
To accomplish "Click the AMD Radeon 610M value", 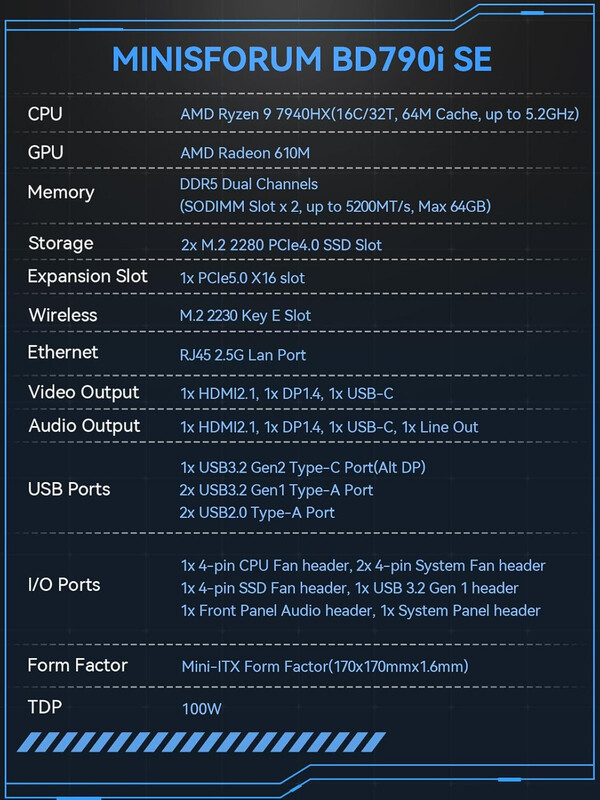I will pyautogui.click(x=245, y=153).
